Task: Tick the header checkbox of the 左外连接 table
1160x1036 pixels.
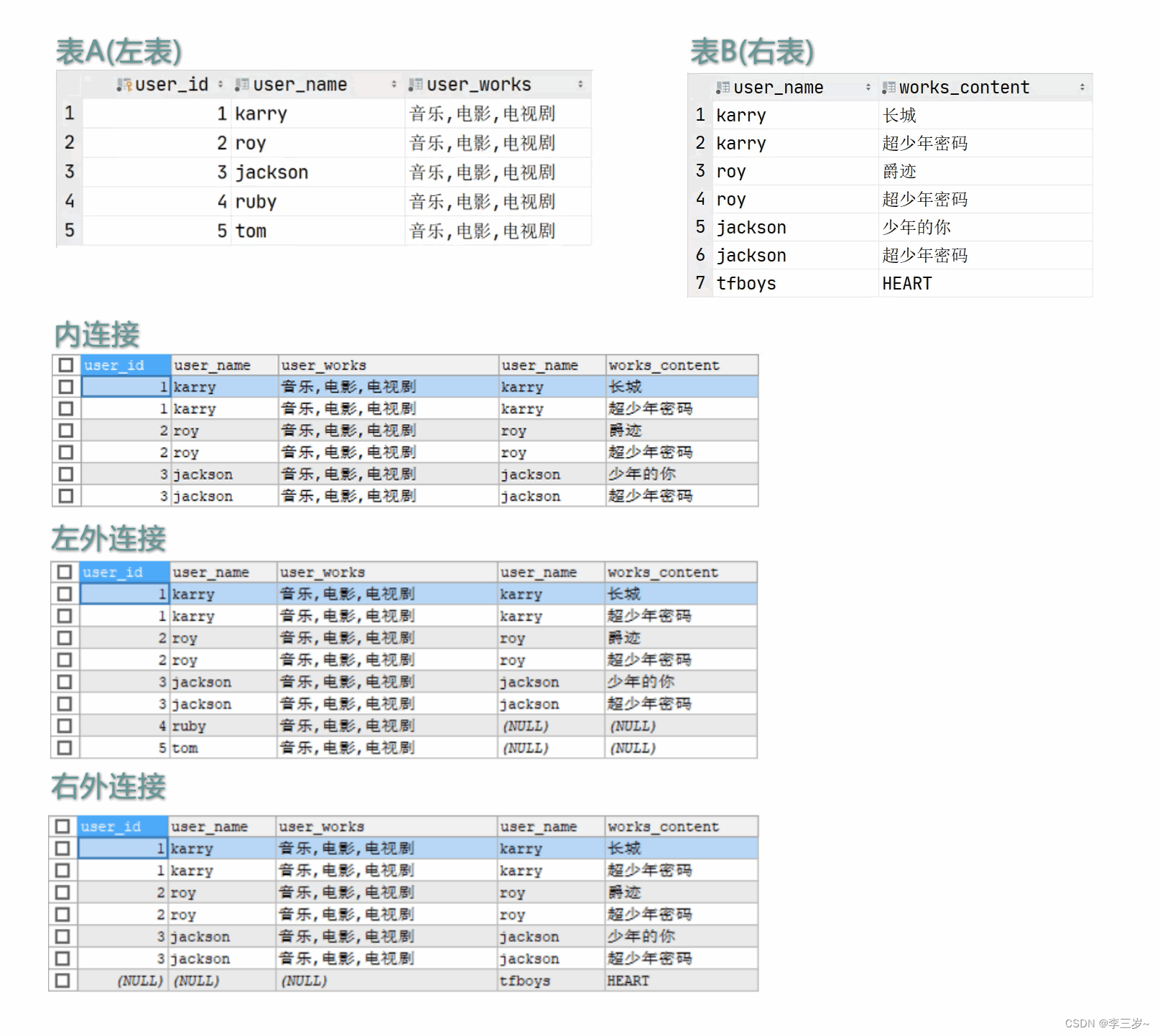Action: coord(65,572)
